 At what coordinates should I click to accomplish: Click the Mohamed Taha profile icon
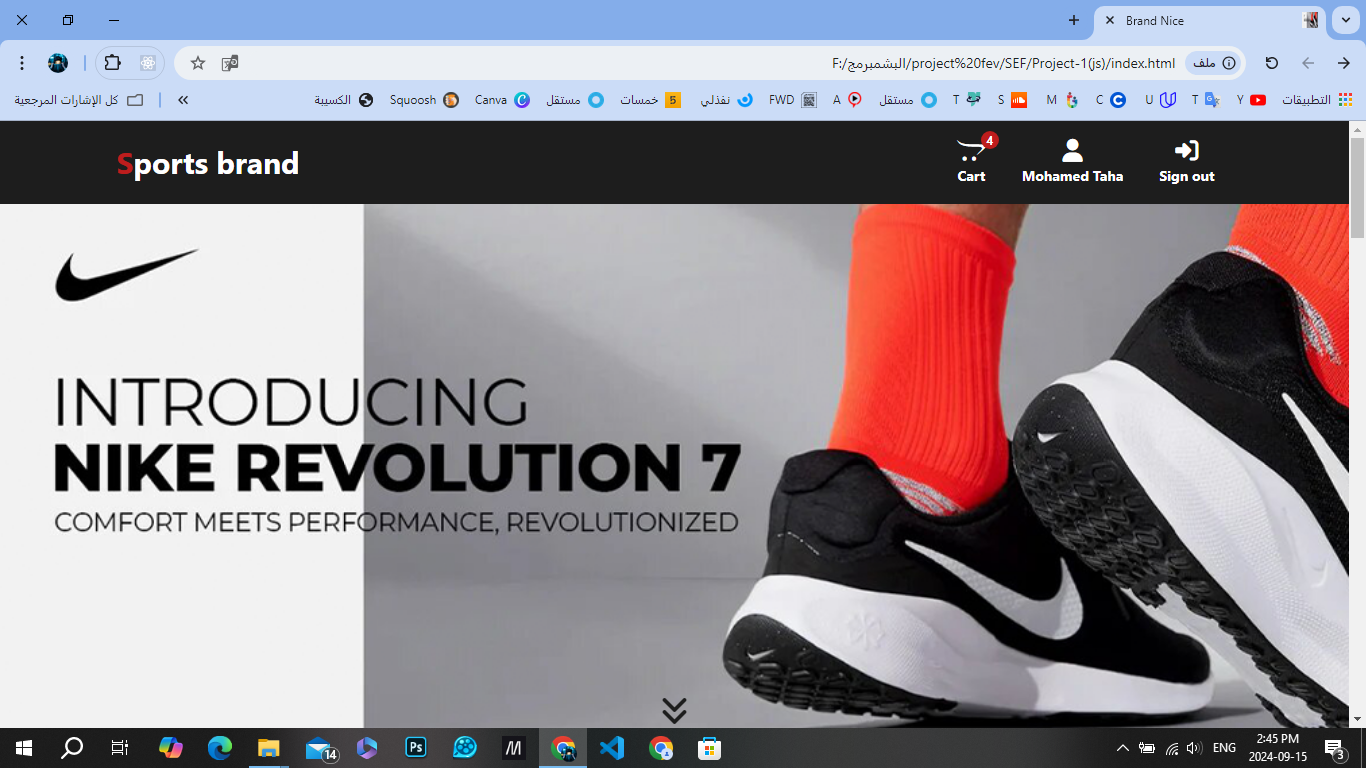click(x=1072, y=151)
